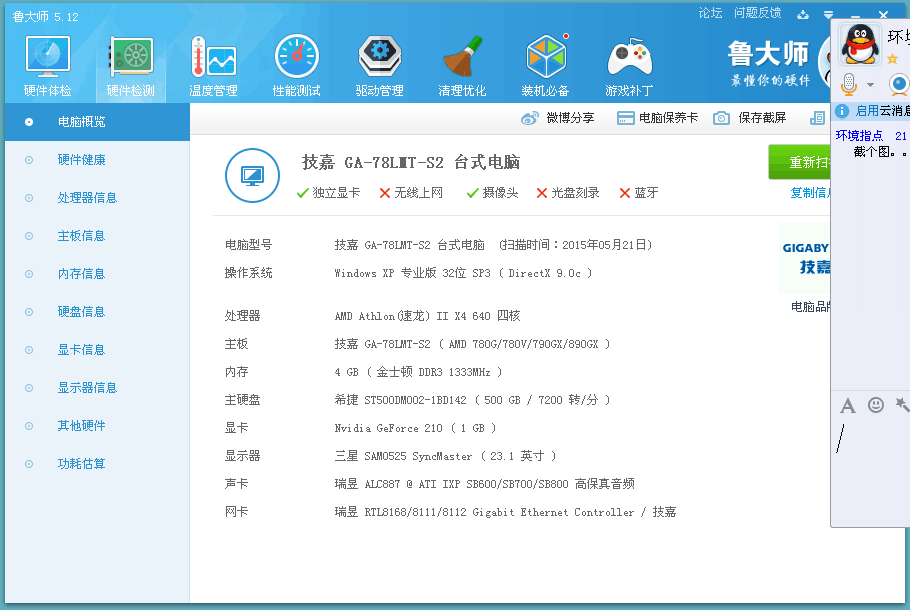The height and width of the screenshot is (610, 910).
Task: Click the QQ penguin avatar in chat window
Action: coord(860,44)
